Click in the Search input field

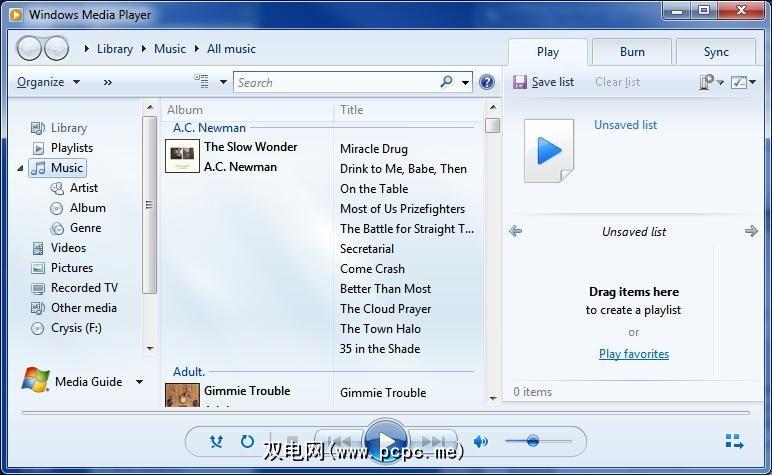pos(338,82)
